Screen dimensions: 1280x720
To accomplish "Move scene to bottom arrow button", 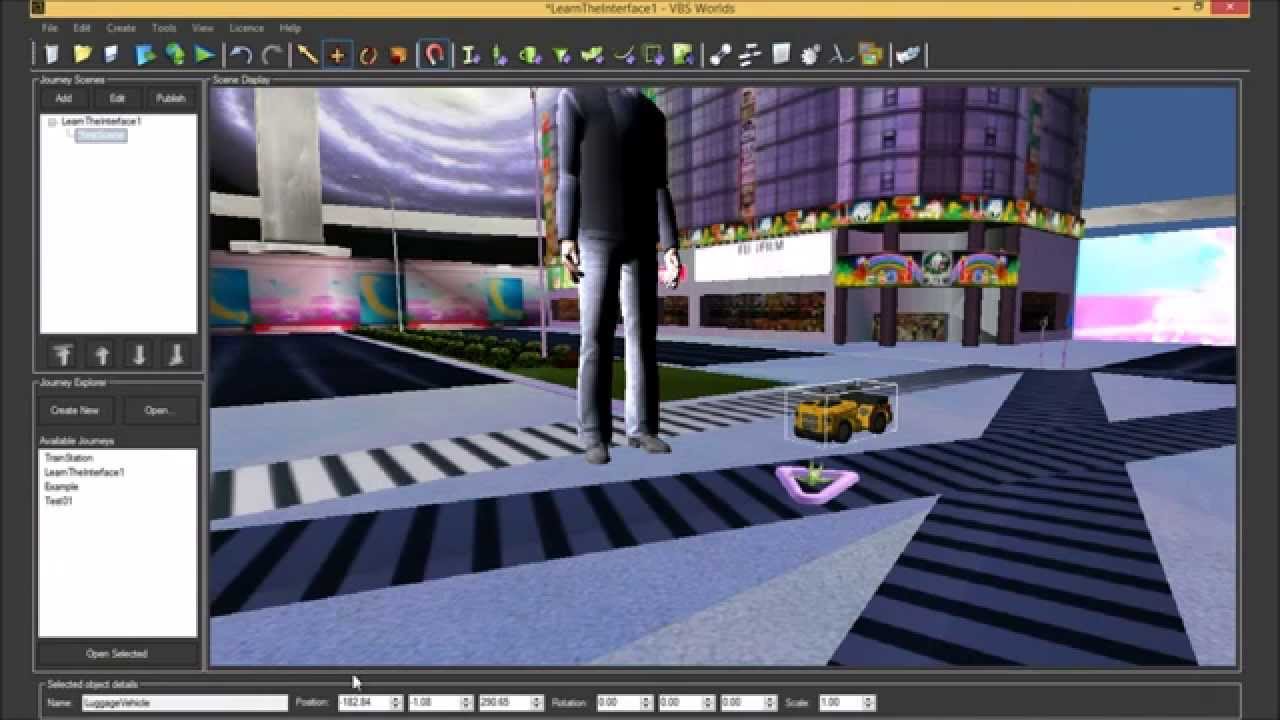I will point(176,355).
